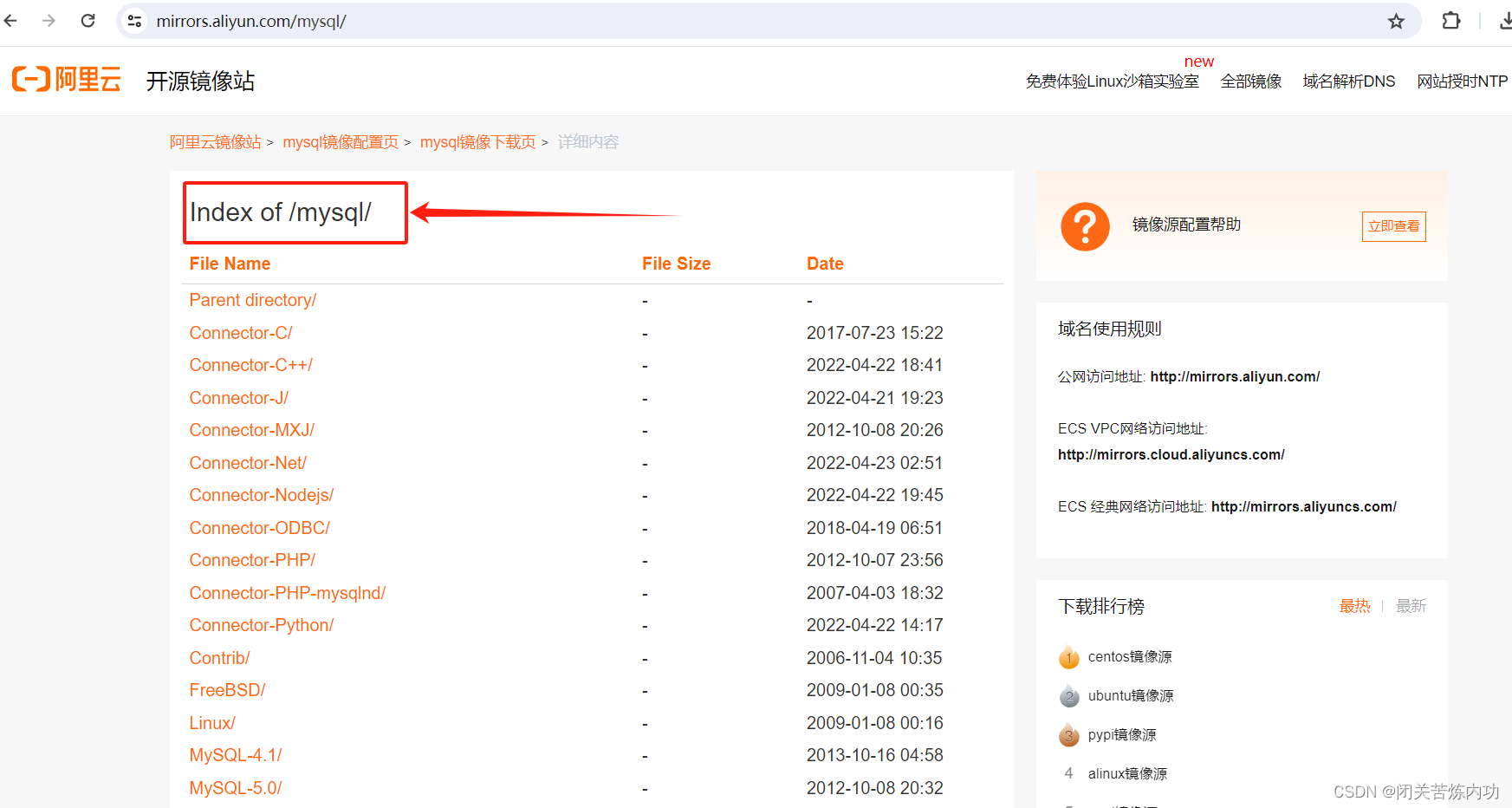Click date 2013-10-16 04:58
Image resolution: width=1512 pixels, height=808 pixels.
point(875,755)
